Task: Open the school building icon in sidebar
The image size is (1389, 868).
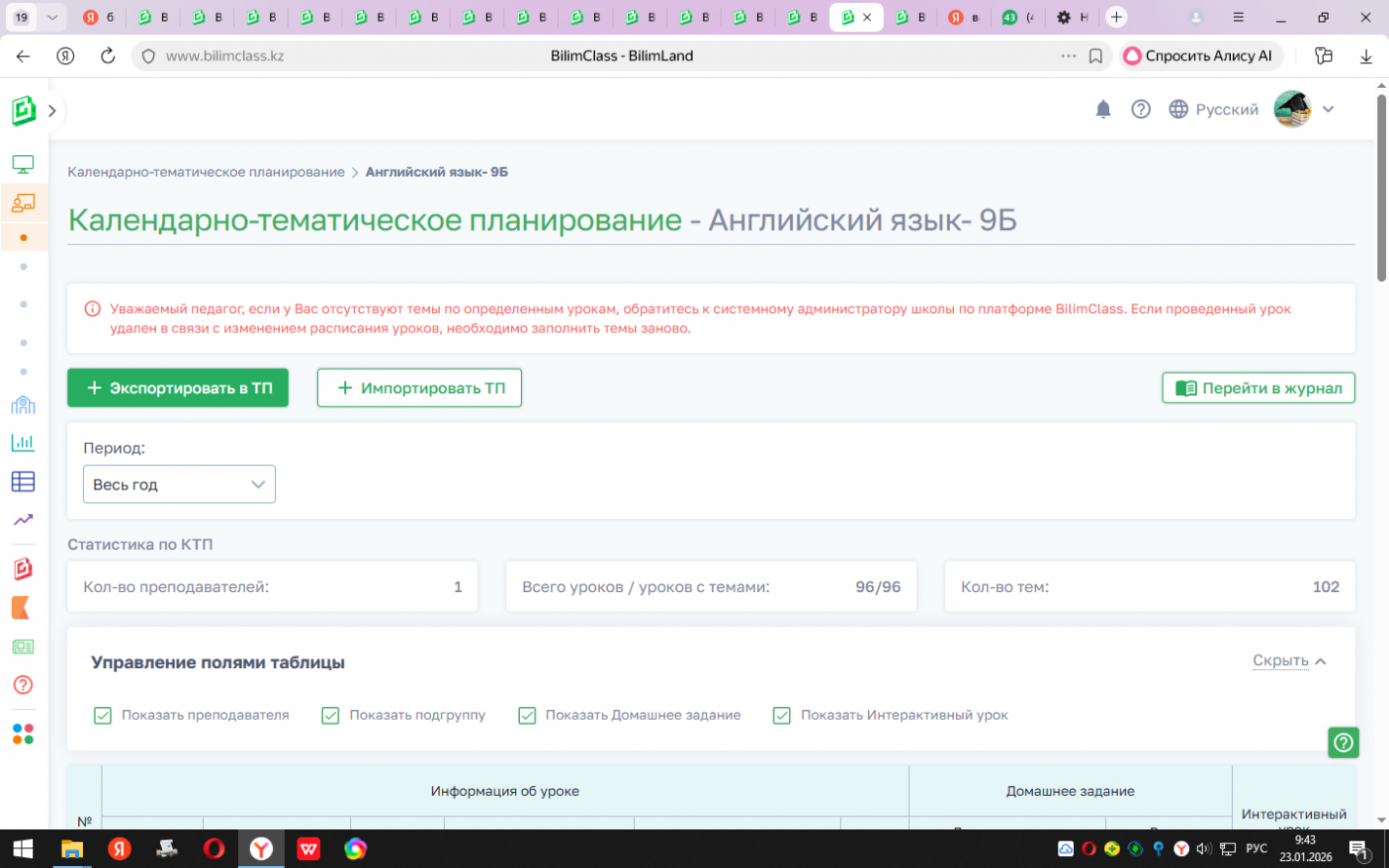Action: pos(23,405)
